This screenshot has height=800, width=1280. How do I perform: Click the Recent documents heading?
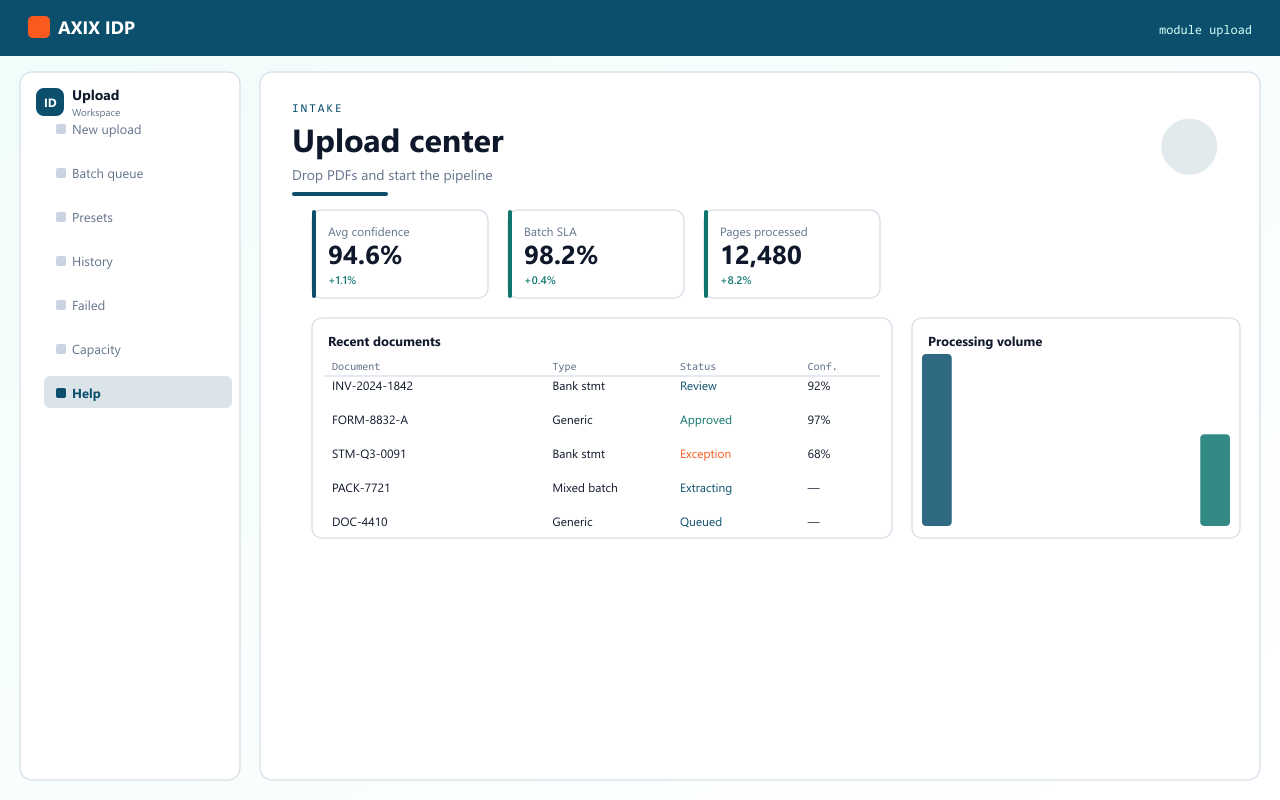384,342
